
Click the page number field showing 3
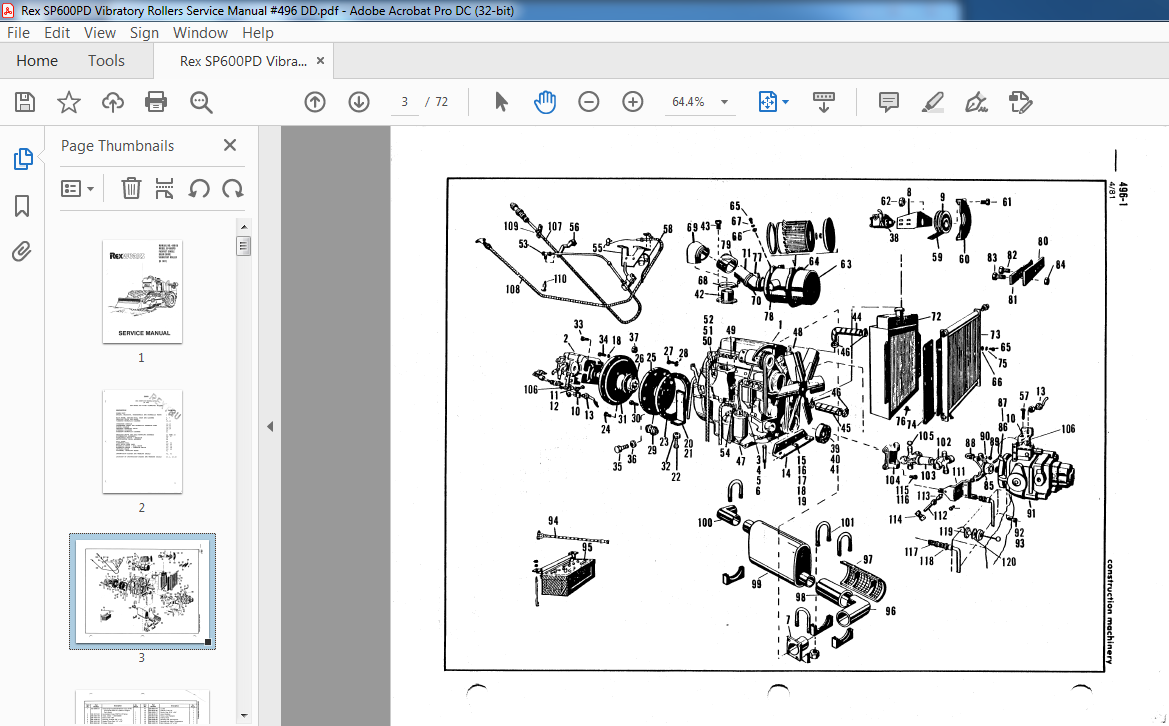(x=404, y=102)
